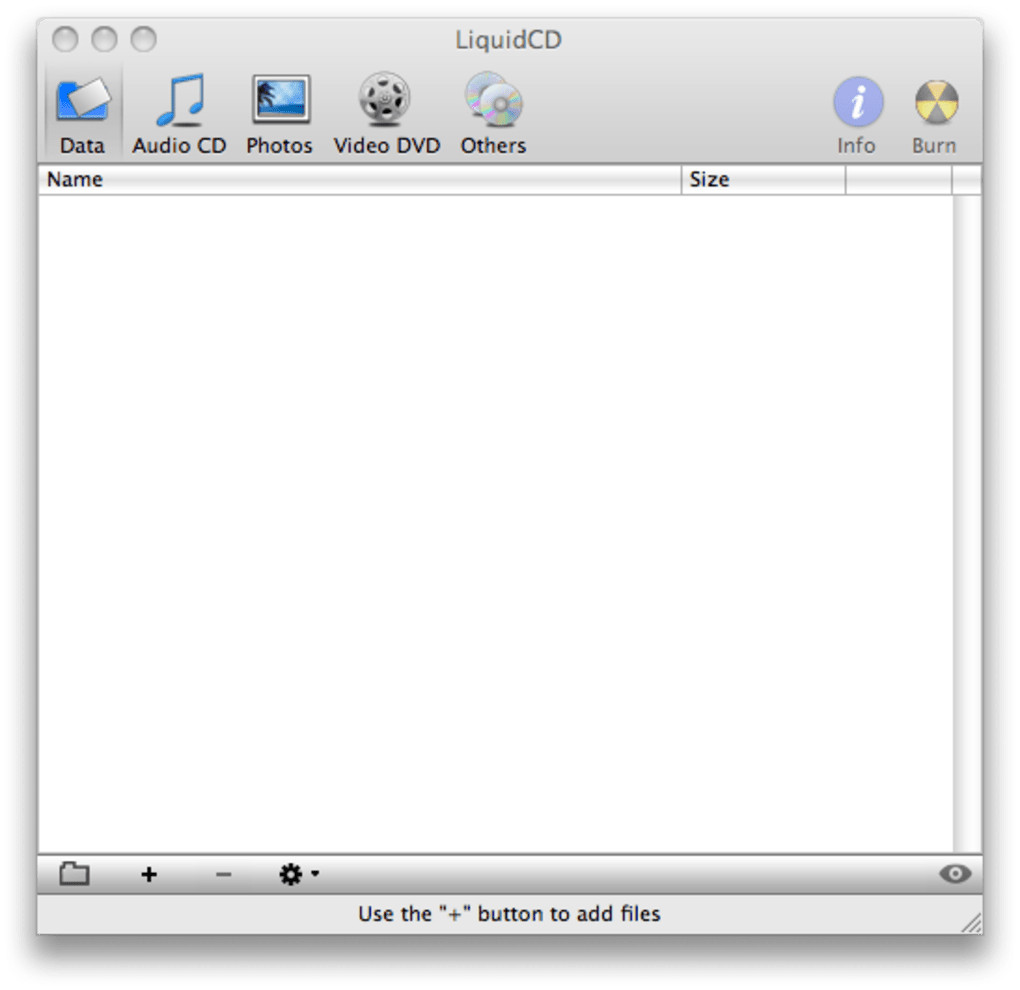Screen dimensions: 1020x990
Task: Show disc Info panel
Action: click(x=857, y=115)
